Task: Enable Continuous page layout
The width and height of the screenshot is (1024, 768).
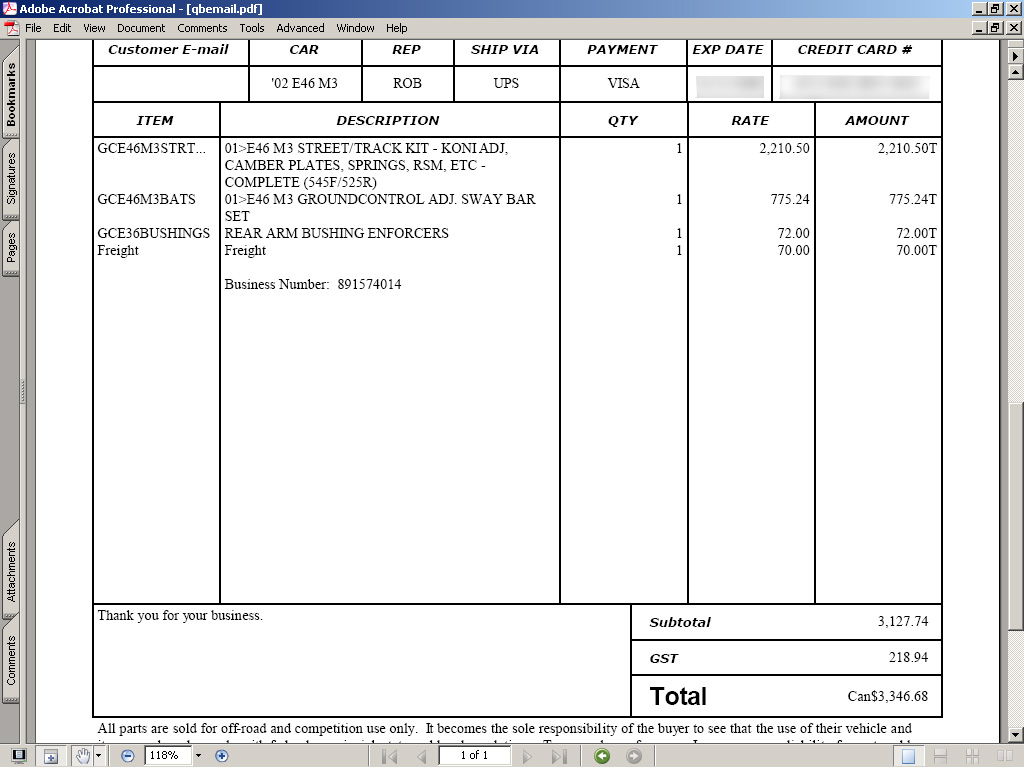Action: click(939, 756)
